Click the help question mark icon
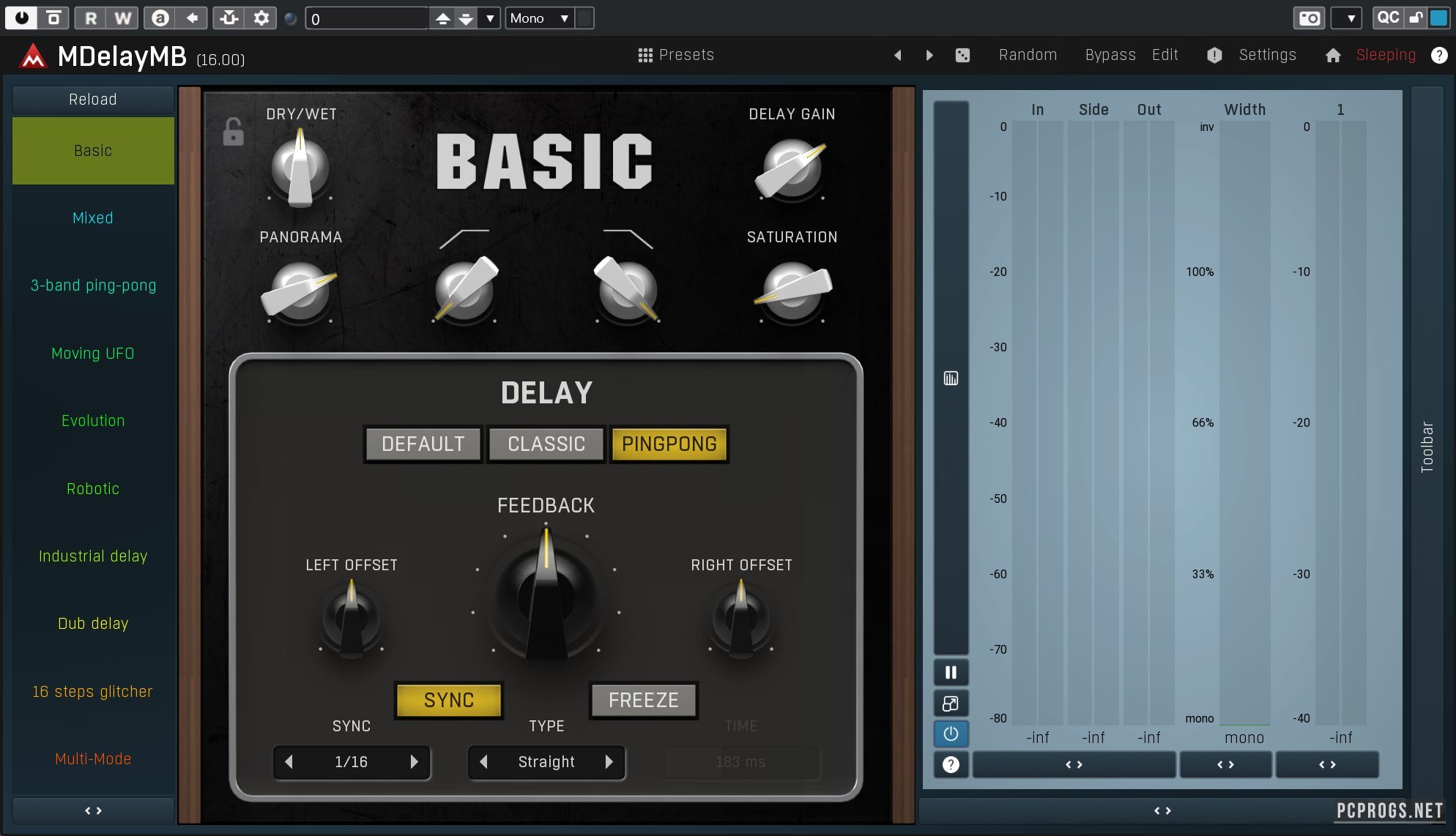The height and width of the screenshot is (836, 1456). [x=1439, y=55]
